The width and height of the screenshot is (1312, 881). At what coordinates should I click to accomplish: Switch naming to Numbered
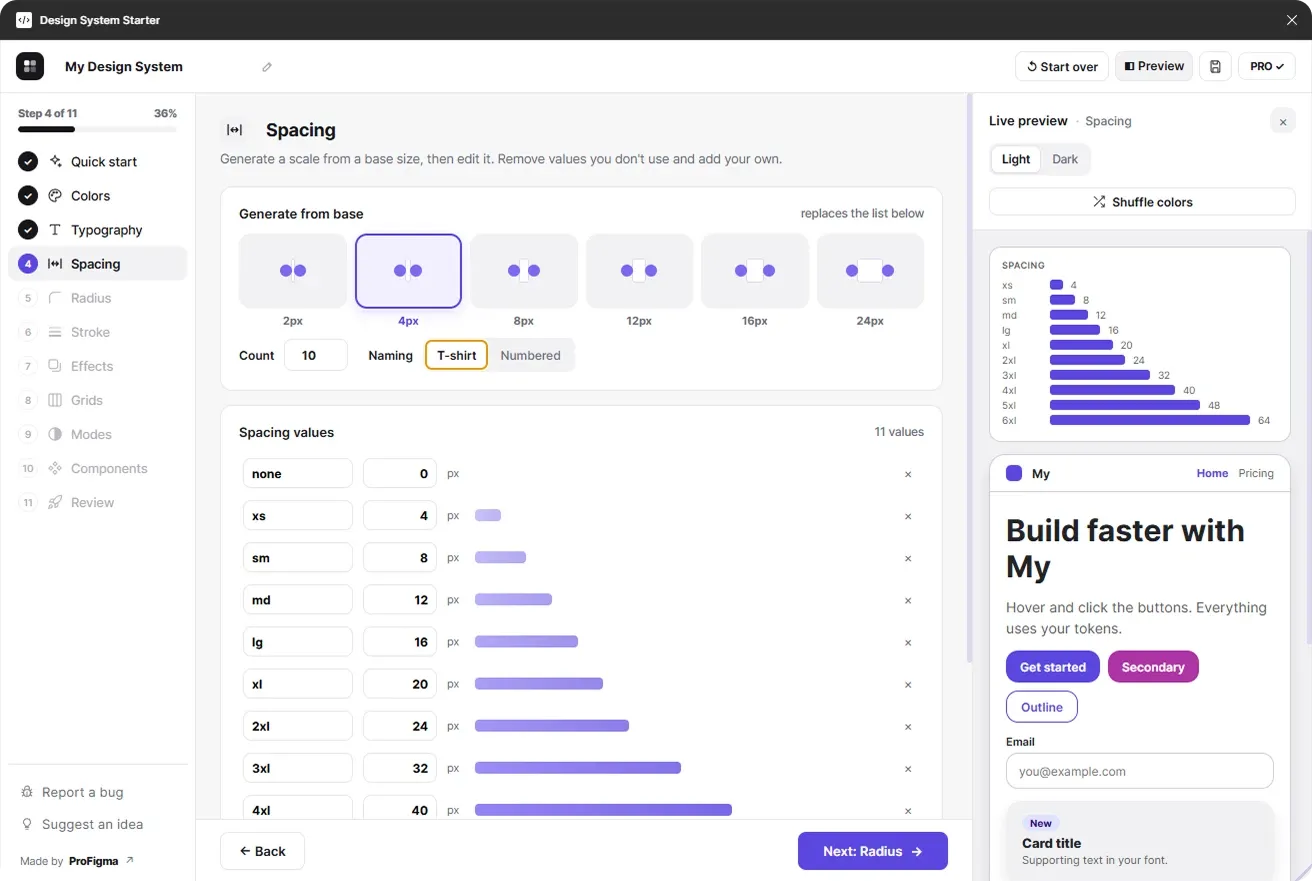530,355
